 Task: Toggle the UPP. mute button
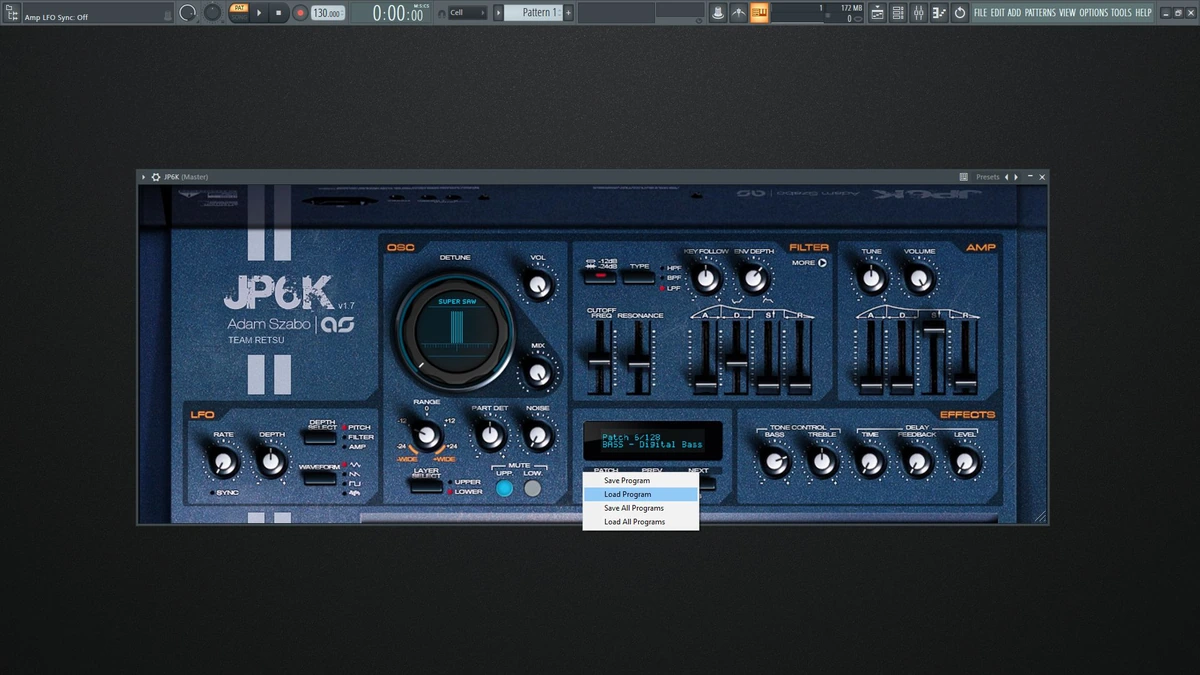coord(504,488)
